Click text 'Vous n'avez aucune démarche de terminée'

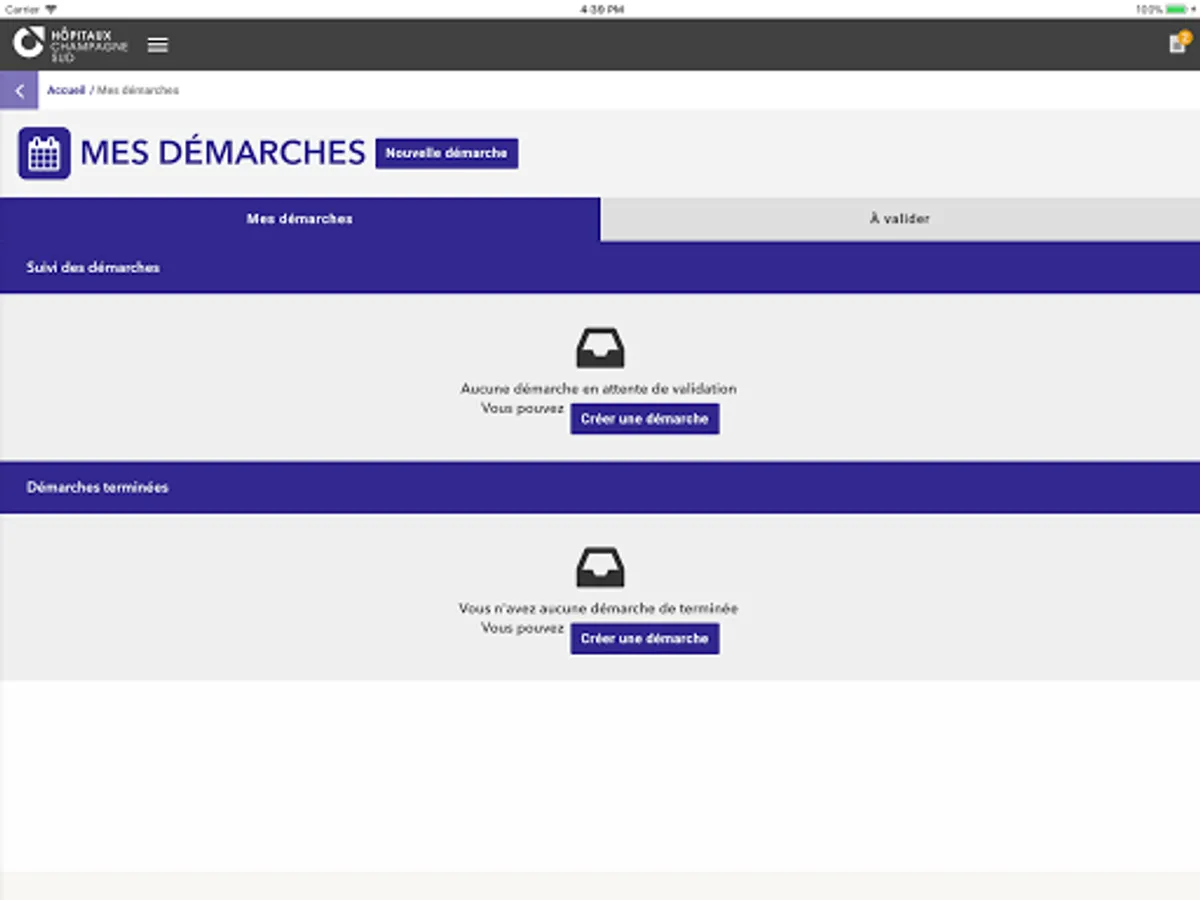pyautogui.click(x=599, y=608)
